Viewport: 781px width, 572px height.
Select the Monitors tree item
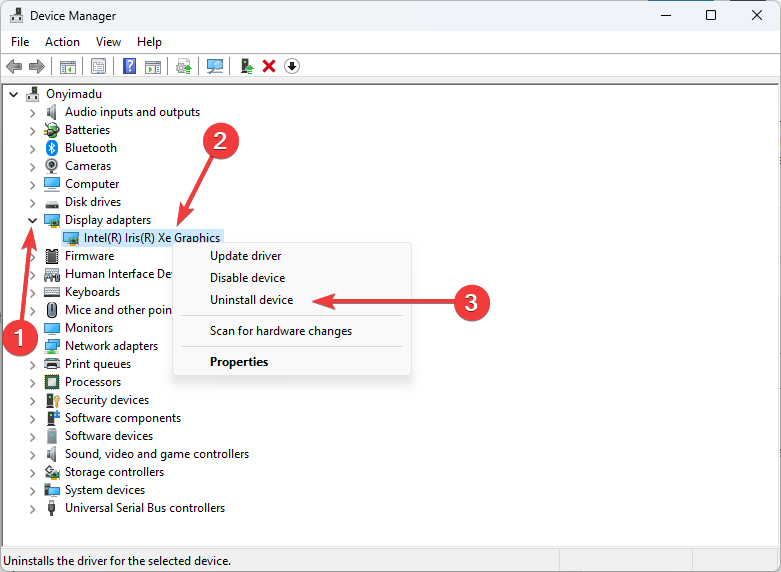point(89,328)
